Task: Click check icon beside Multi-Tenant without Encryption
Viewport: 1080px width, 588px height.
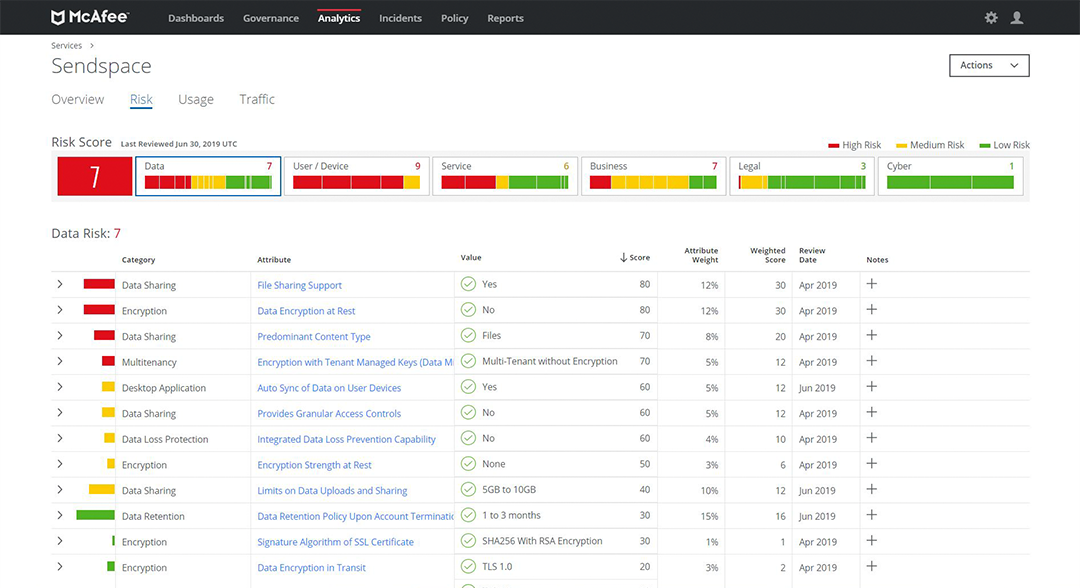Action: tap(468, 361)
